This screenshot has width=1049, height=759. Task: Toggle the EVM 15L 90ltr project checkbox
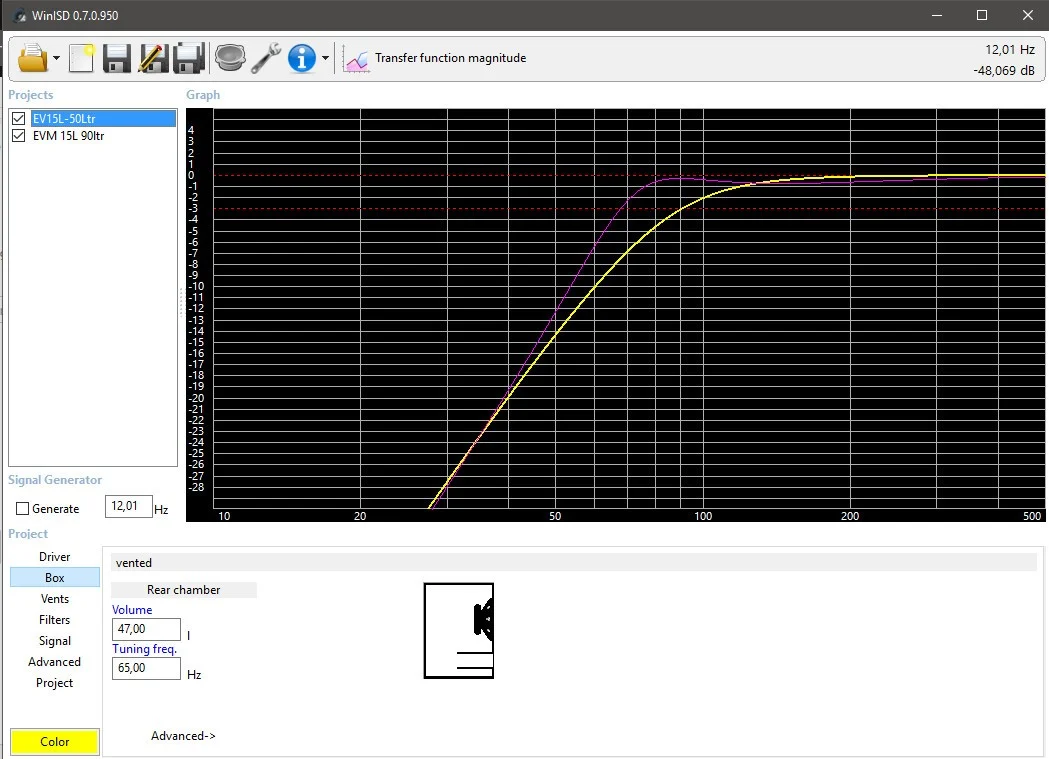(17, 135)
